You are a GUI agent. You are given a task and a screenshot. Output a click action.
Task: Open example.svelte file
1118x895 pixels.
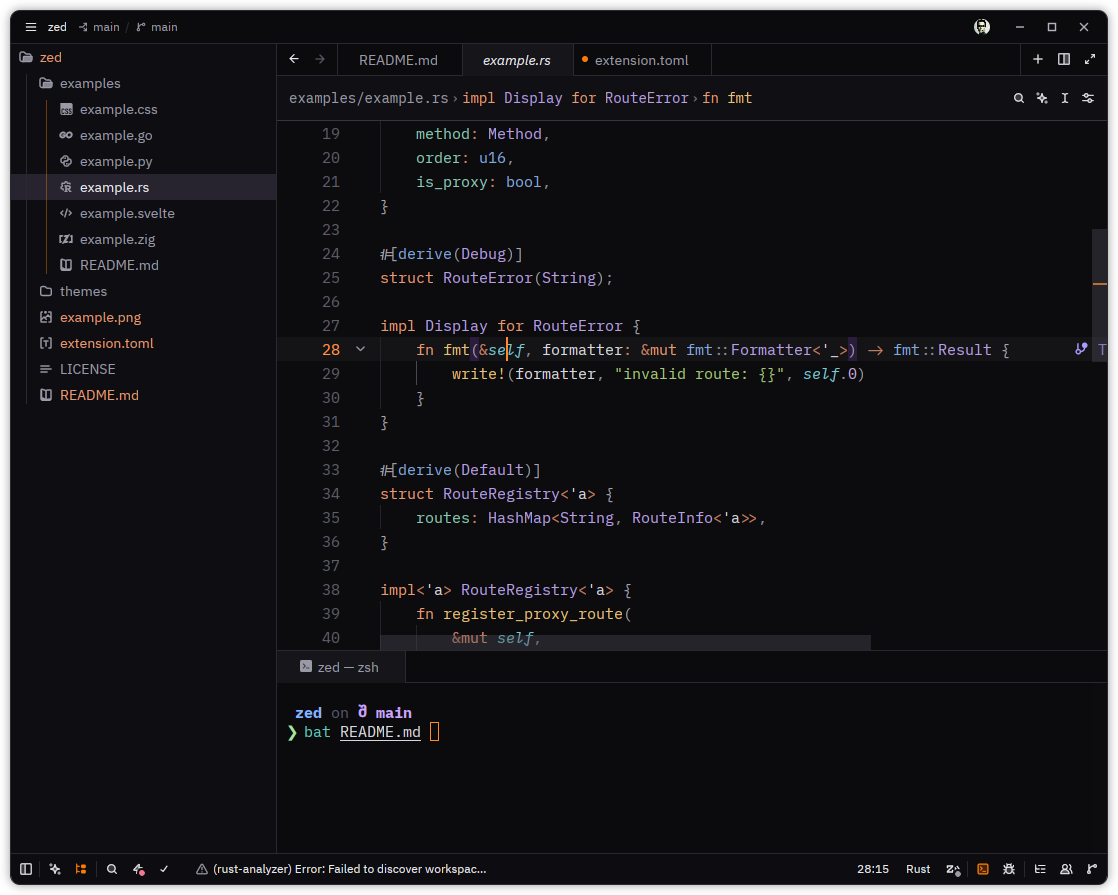143,213
